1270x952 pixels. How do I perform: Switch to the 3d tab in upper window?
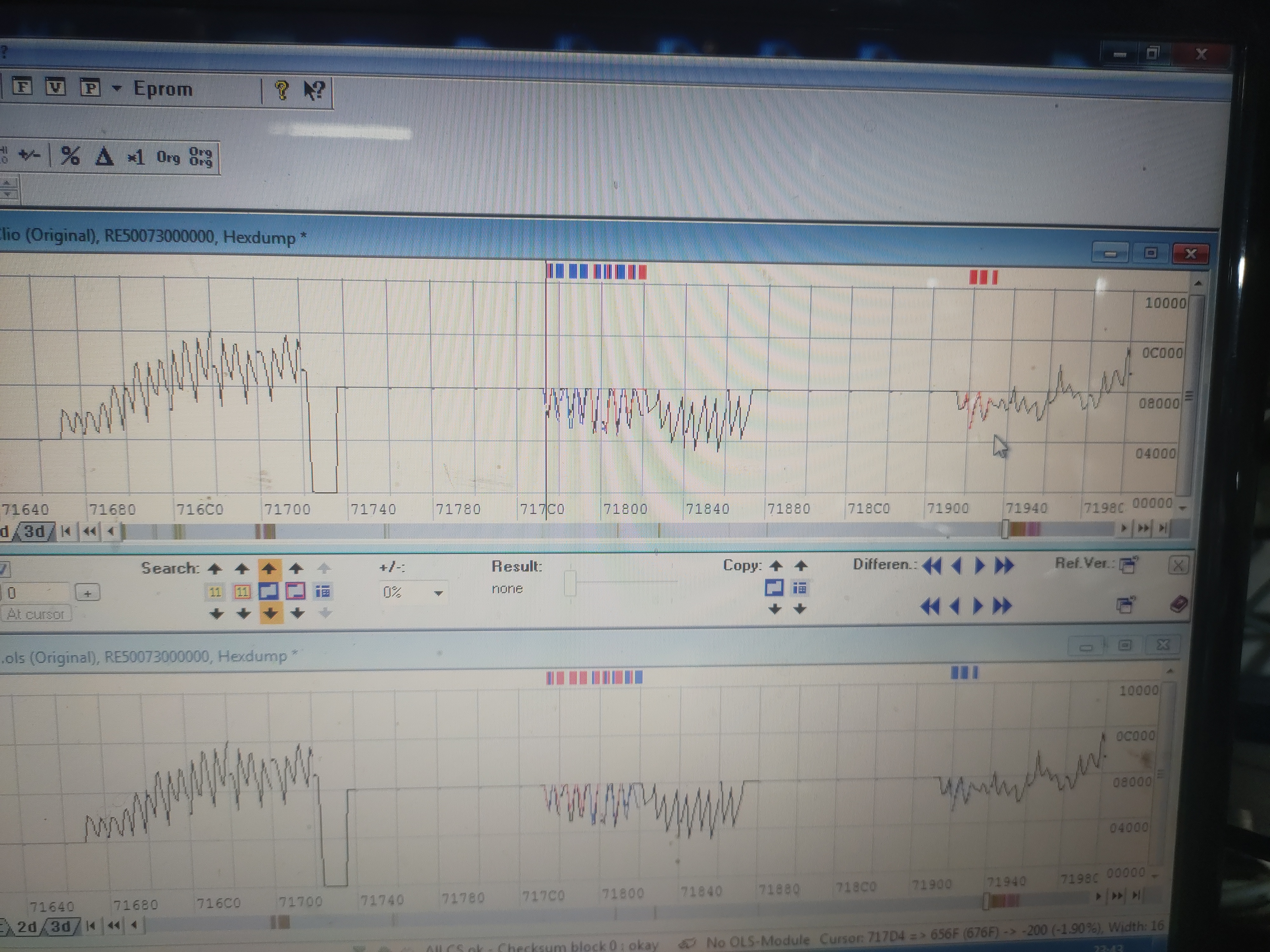tap(34, 531)
